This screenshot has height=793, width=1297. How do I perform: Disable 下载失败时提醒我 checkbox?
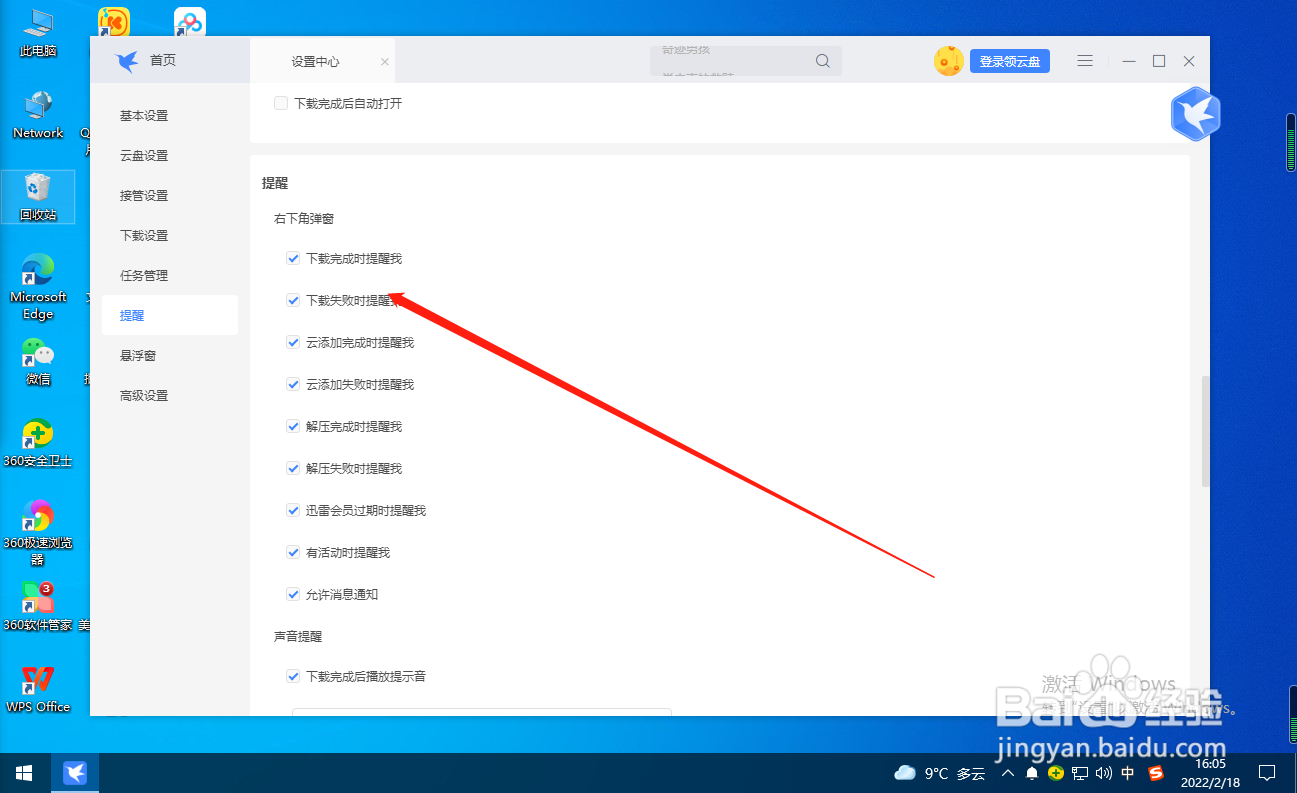[x=292, y=300]
